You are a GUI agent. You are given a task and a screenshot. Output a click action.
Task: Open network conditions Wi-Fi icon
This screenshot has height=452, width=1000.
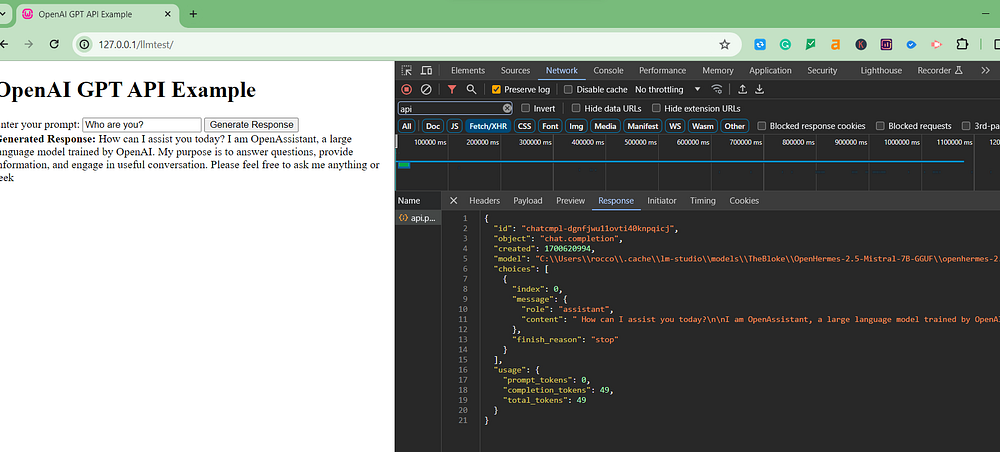(717, 89)
